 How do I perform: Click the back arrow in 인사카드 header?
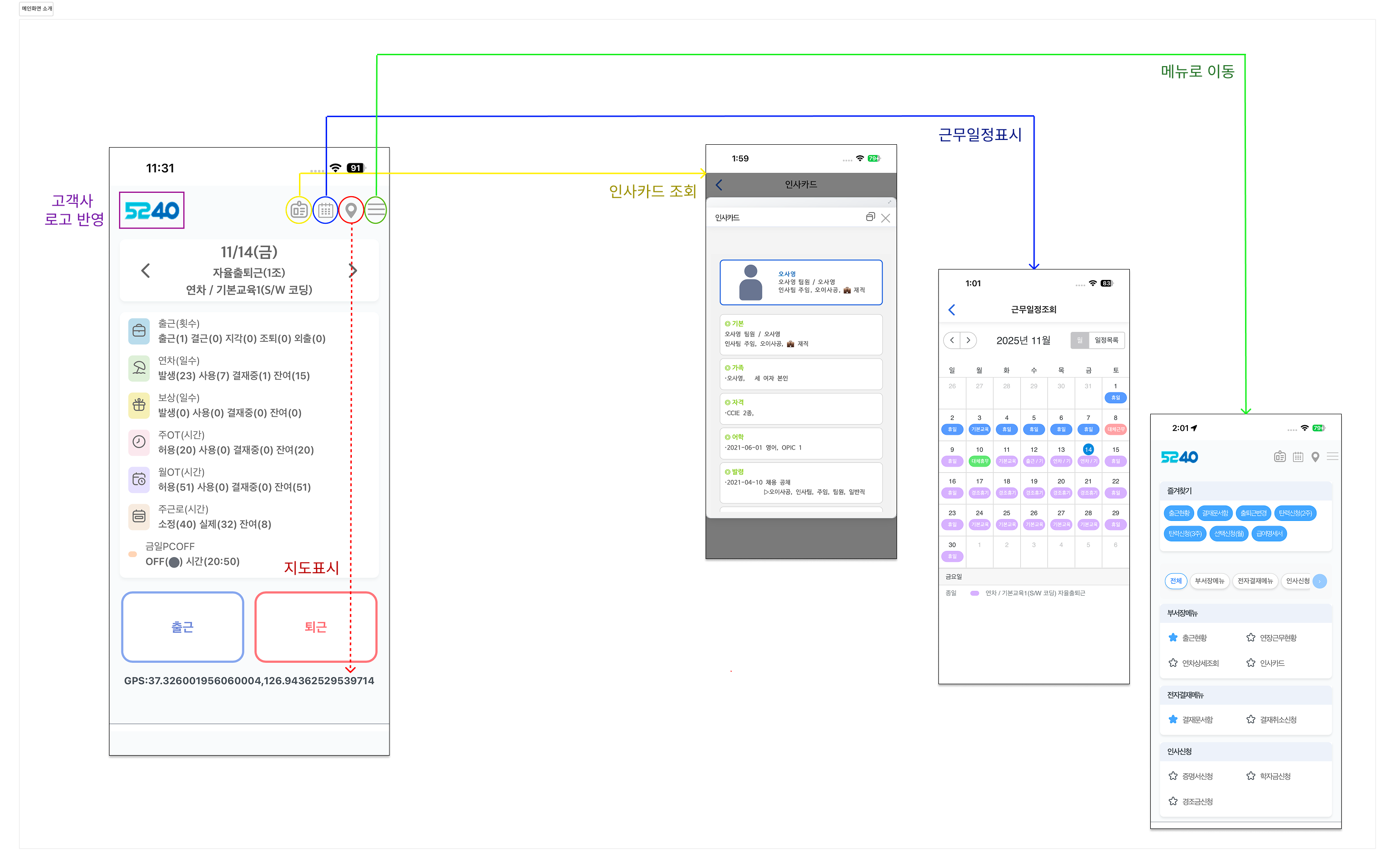[x=719, y=185]
